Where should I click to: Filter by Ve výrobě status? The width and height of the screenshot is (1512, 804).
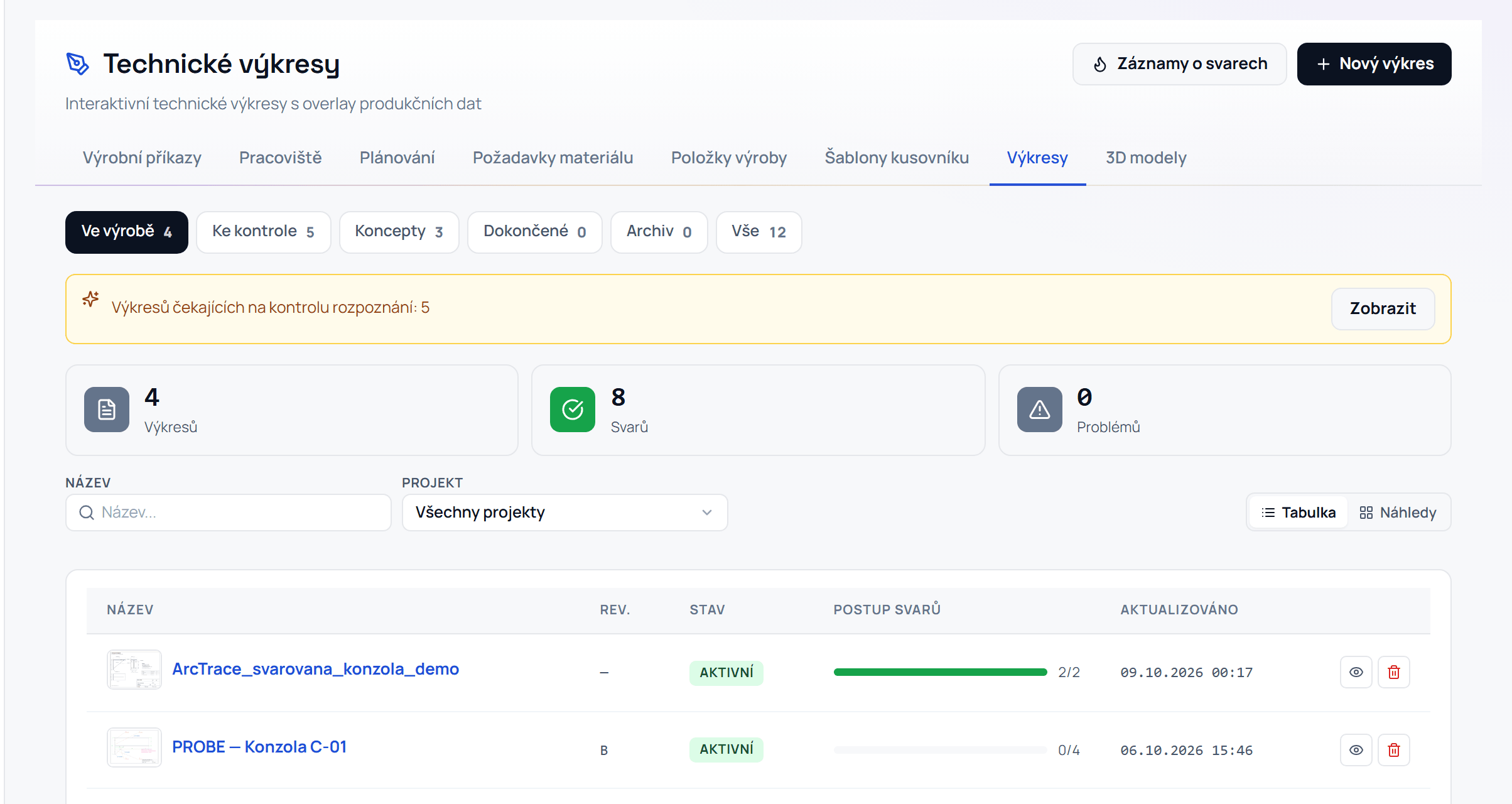click(127, 232)
